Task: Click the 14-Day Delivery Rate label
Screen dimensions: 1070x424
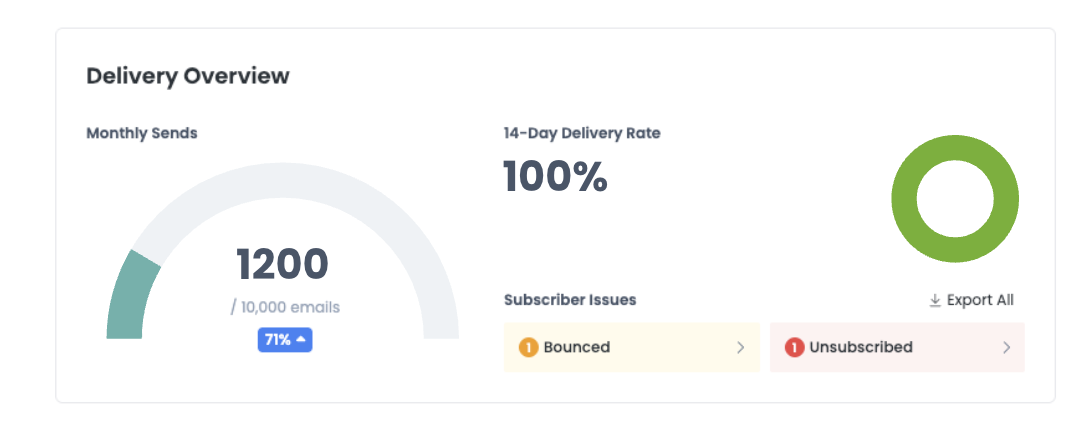Action: click(582, 132)
